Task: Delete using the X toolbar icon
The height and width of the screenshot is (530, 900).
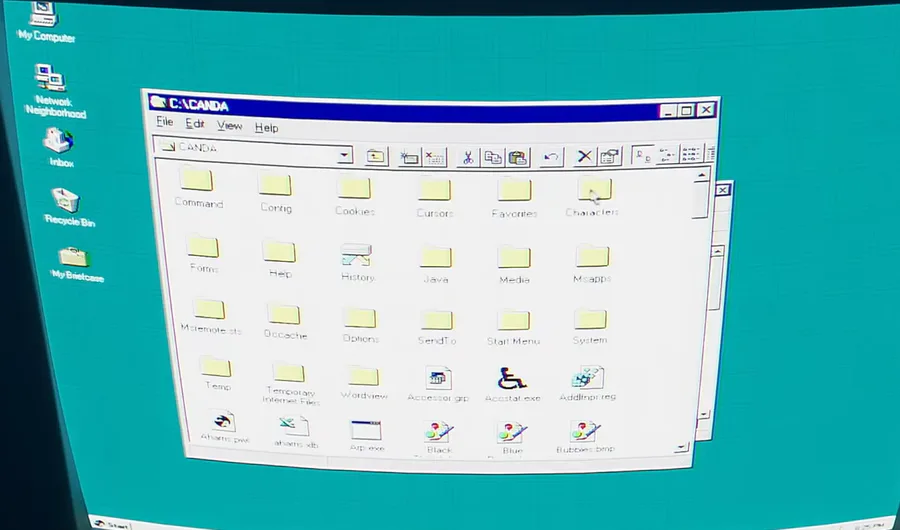Action: pos(585,156)
